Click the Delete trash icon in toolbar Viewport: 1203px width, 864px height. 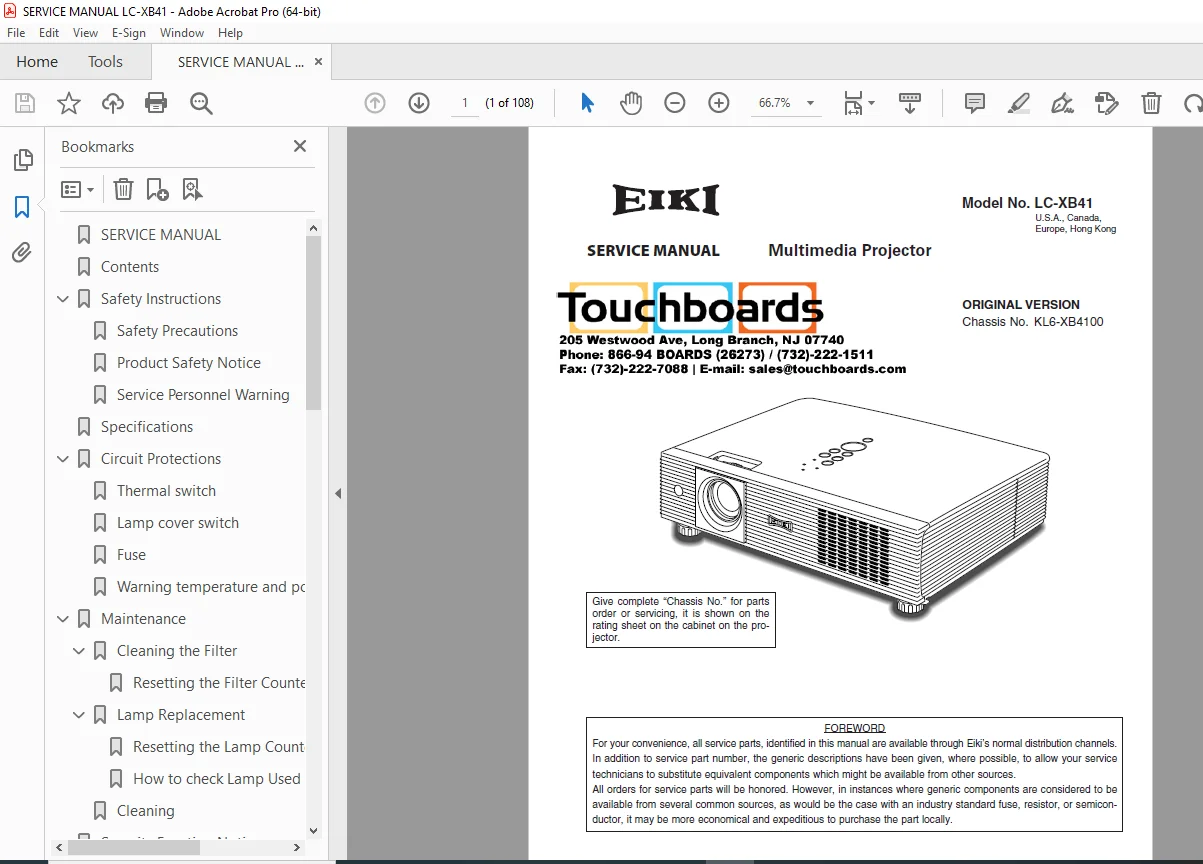click(1151, 103)
